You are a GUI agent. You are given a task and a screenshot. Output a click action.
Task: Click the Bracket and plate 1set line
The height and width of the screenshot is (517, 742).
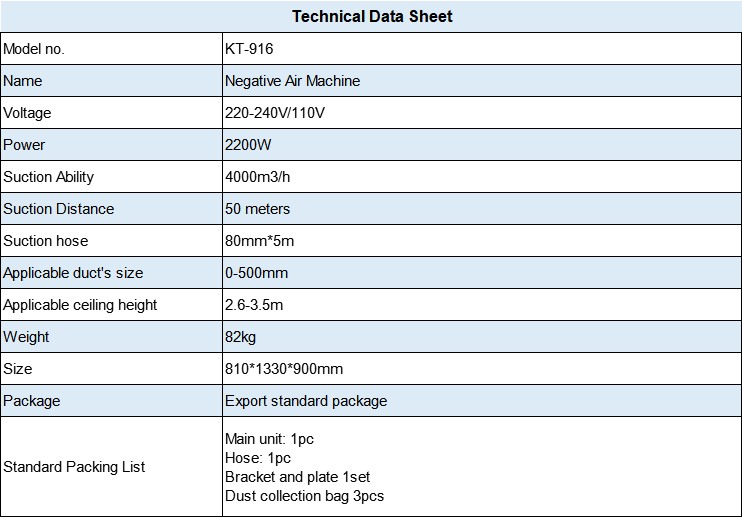click(296, 477)
